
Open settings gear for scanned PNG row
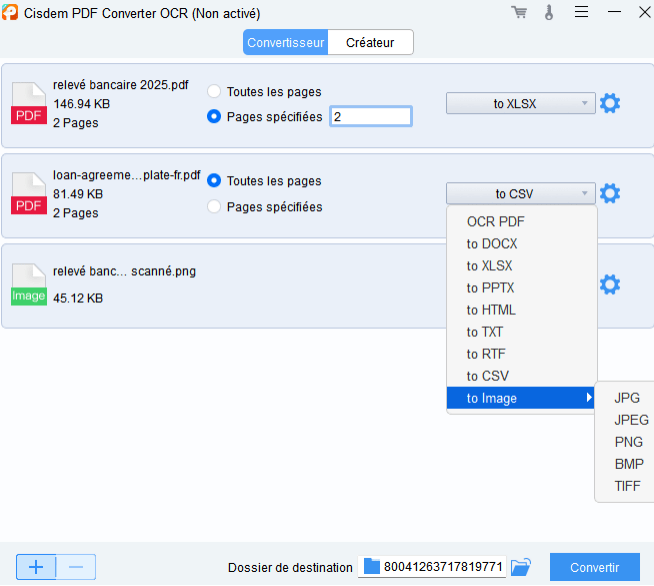(610, 284)
